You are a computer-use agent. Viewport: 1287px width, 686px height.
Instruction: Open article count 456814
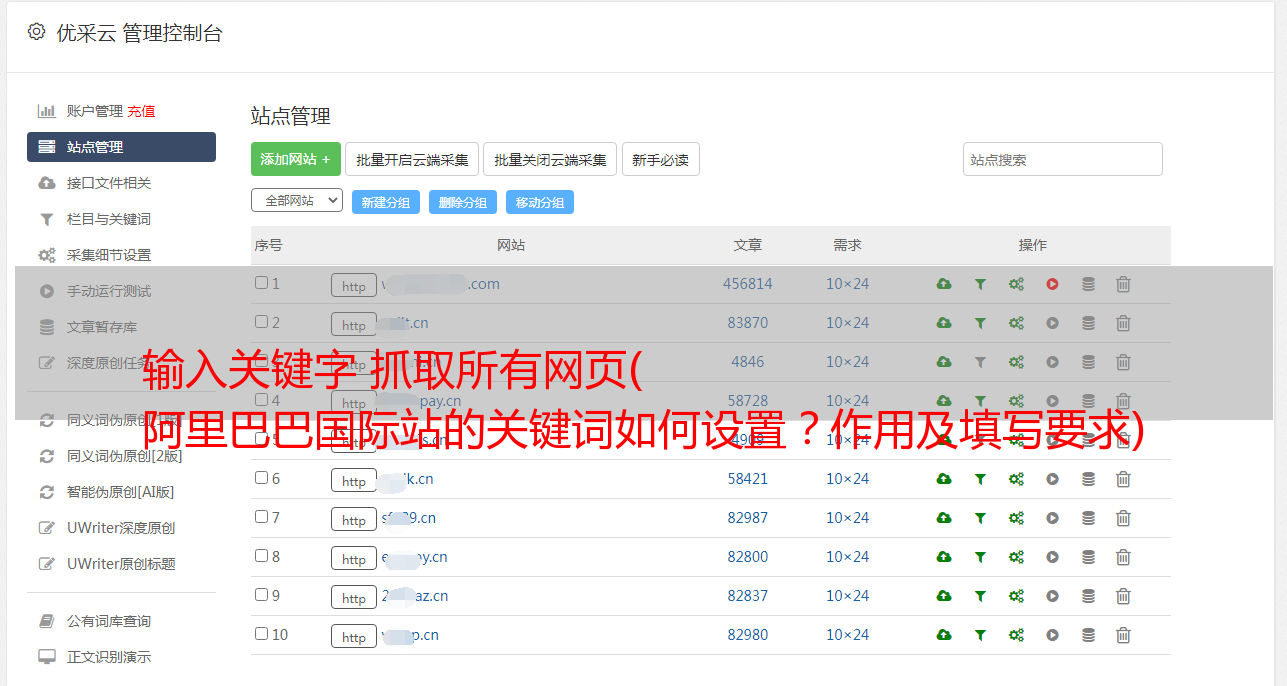(x=748, y=284)
